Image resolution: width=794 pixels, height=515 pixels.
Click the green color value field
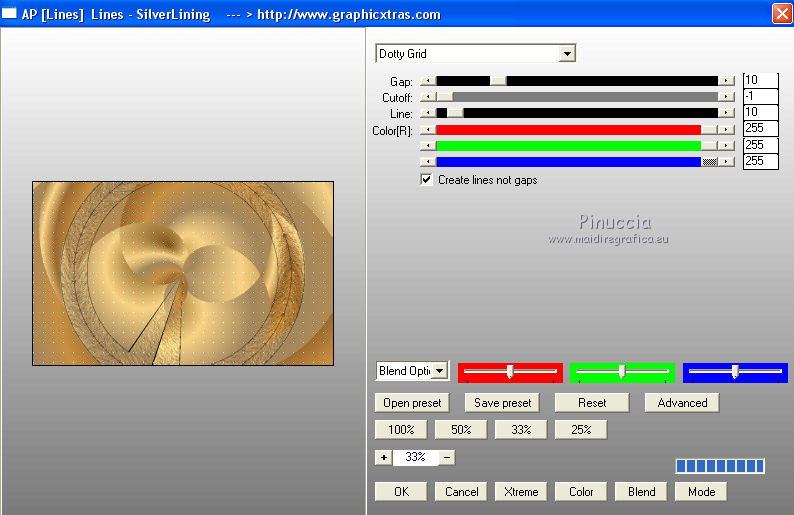point(761,145)
